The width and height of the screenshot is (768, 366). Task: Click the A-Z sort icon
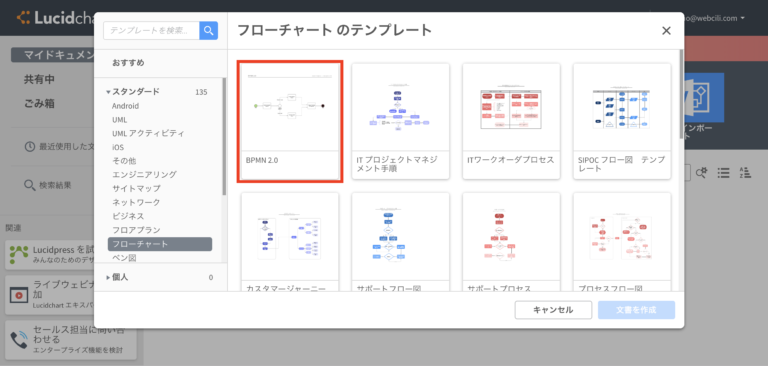tap(744, 172)
